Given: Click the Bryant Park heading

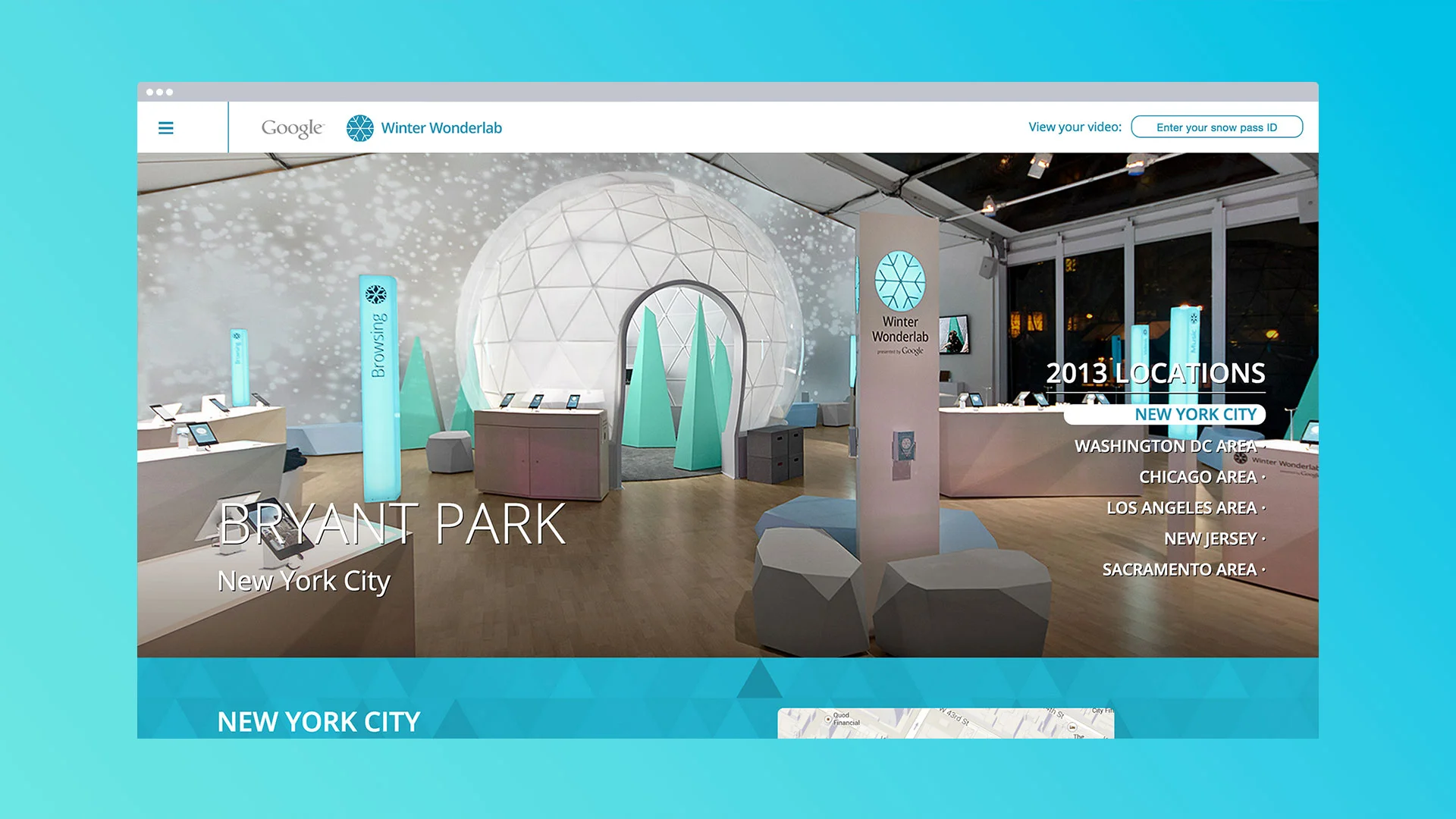Looking at the screenshot, I should [x=392, y=524].
